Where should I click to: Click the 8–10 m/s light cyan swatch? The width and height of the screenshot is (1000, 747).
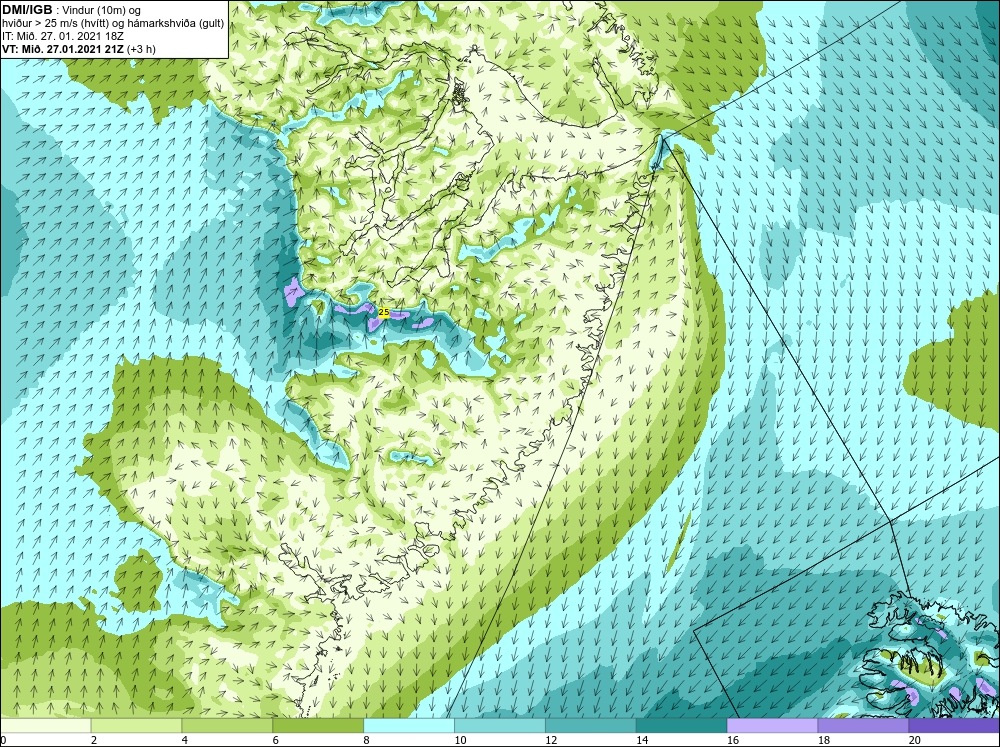point(409,725)
